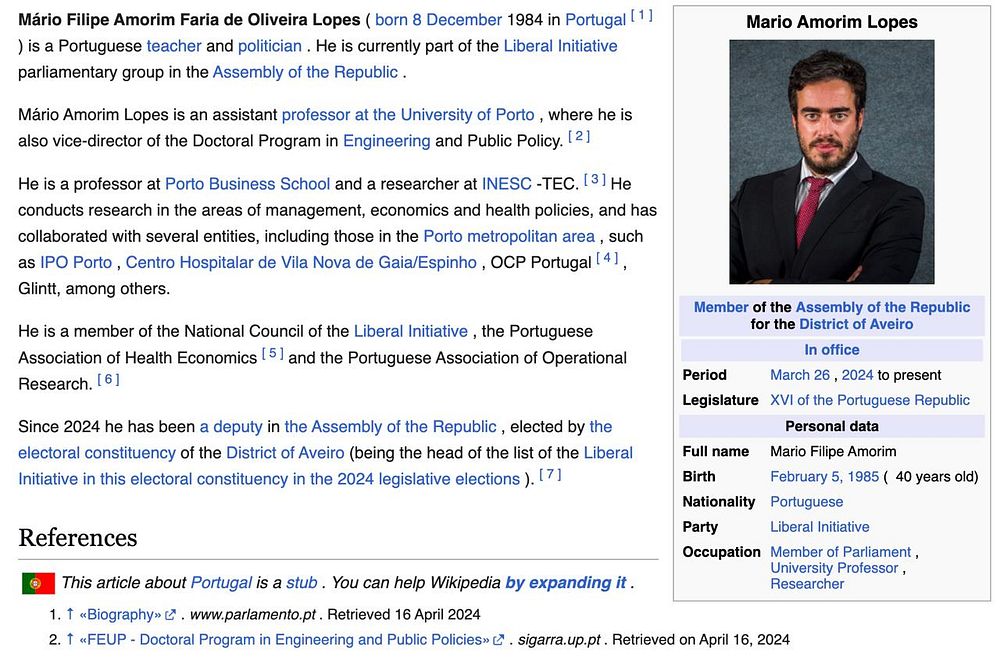The image size is (1000, 657).
Task: Follow the 'Porto metropolitan area' link
Action: (x=509, y=237)
